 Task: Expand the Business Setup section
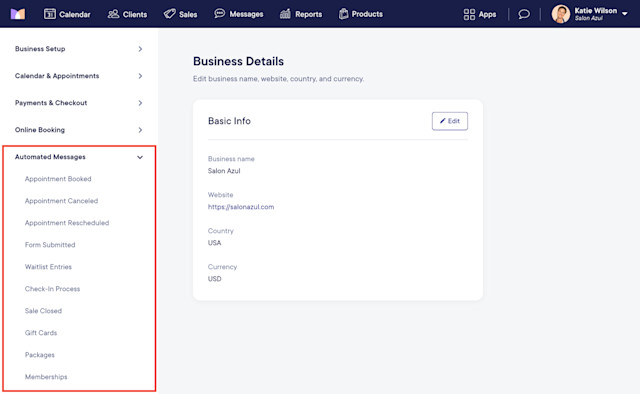(x=79, y=49)
